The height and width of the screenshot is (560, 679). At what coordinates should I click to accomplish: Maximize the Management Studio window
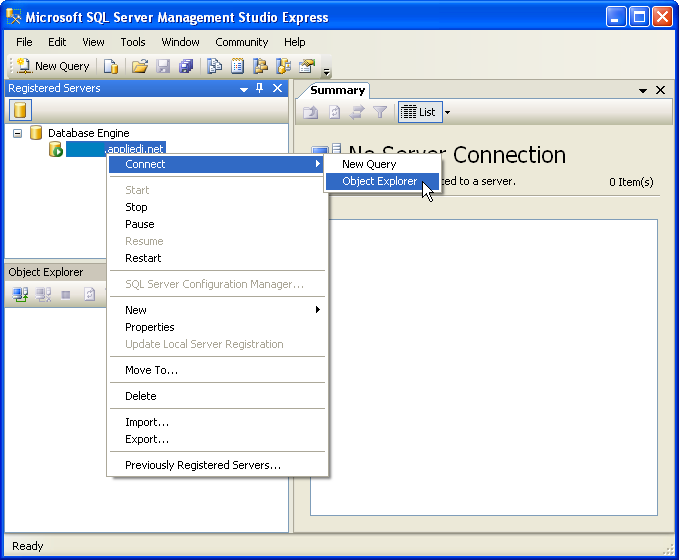[x=639, y=17]
